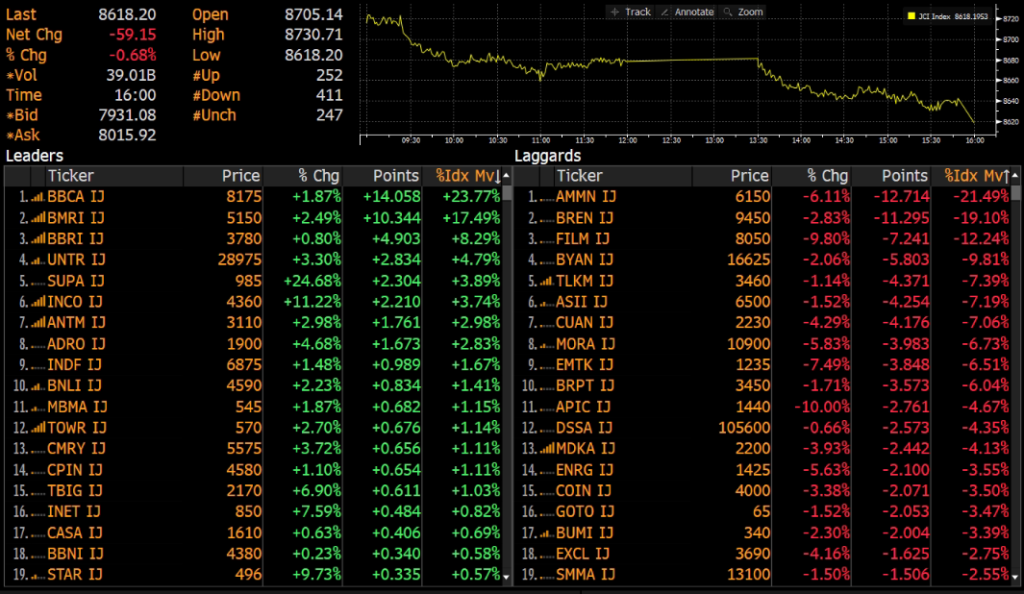Open the AMMN IJ laggard ticker

tap(583, 197)
